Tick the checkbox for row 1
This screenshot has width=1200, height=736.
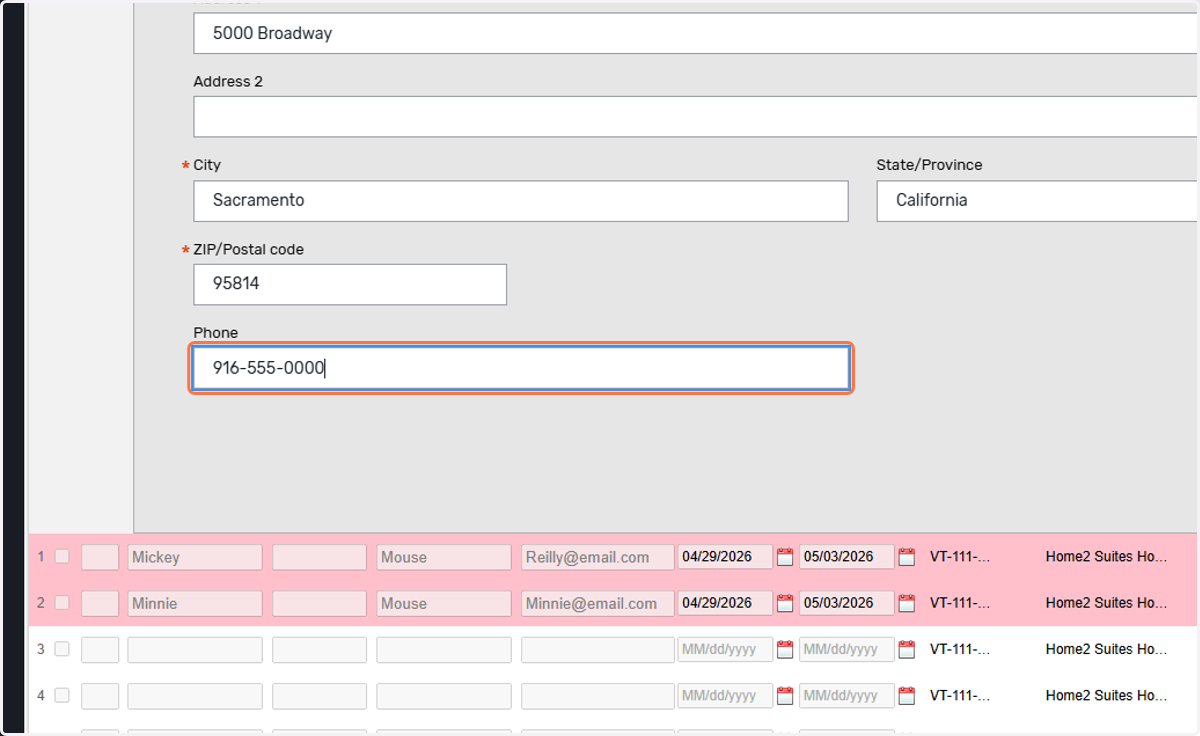click(62, 556)
